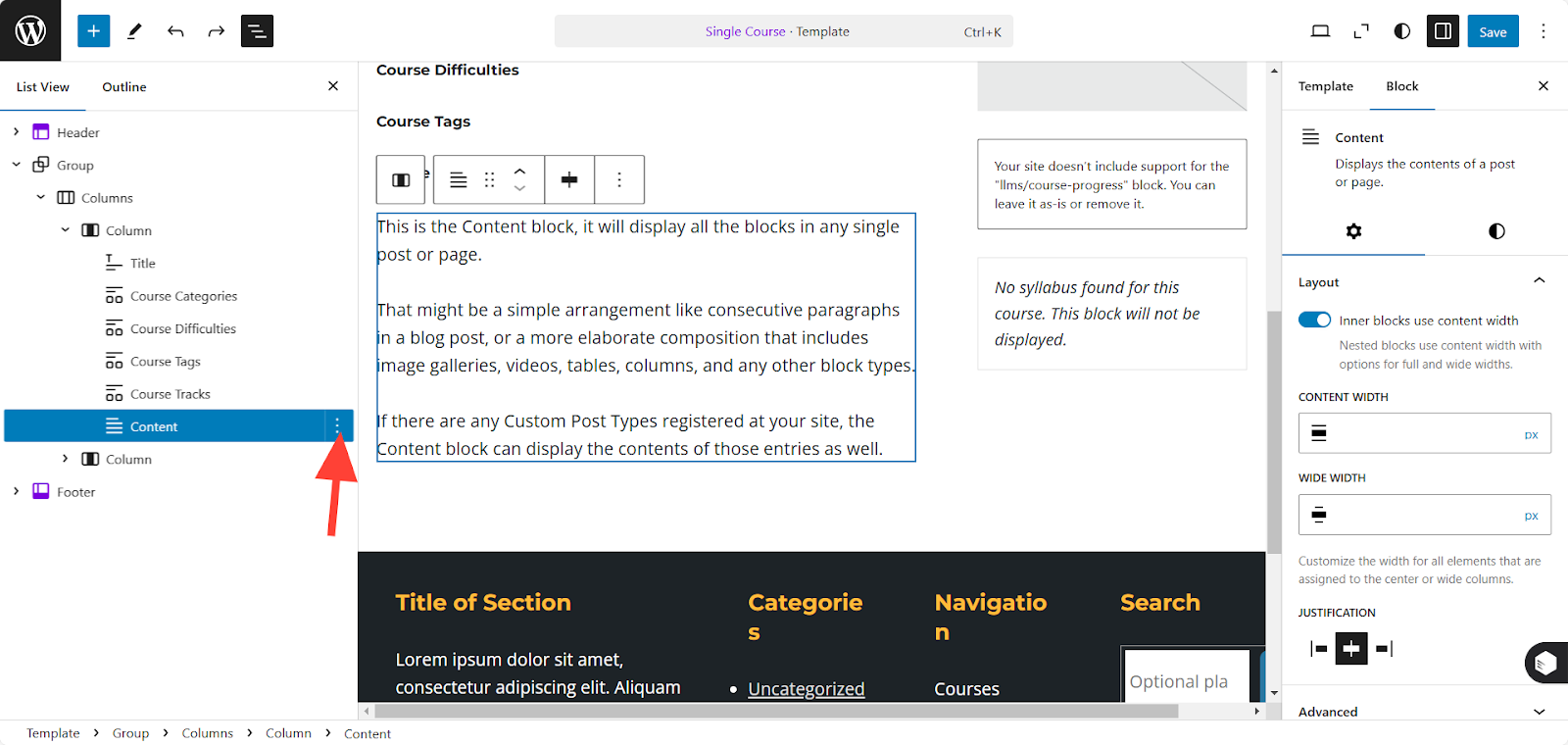Toggle Inner blocks use content width
1568x745 pixels.
click(1314, 321)
